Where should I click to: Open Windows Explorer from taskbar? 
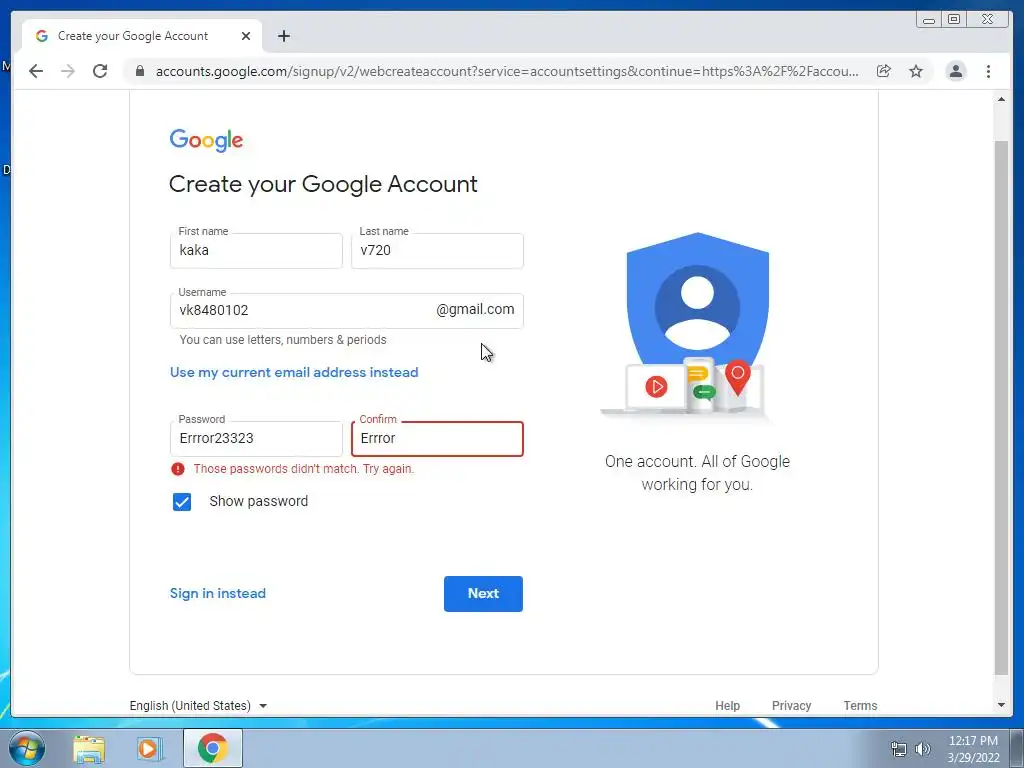pos(89,748)
